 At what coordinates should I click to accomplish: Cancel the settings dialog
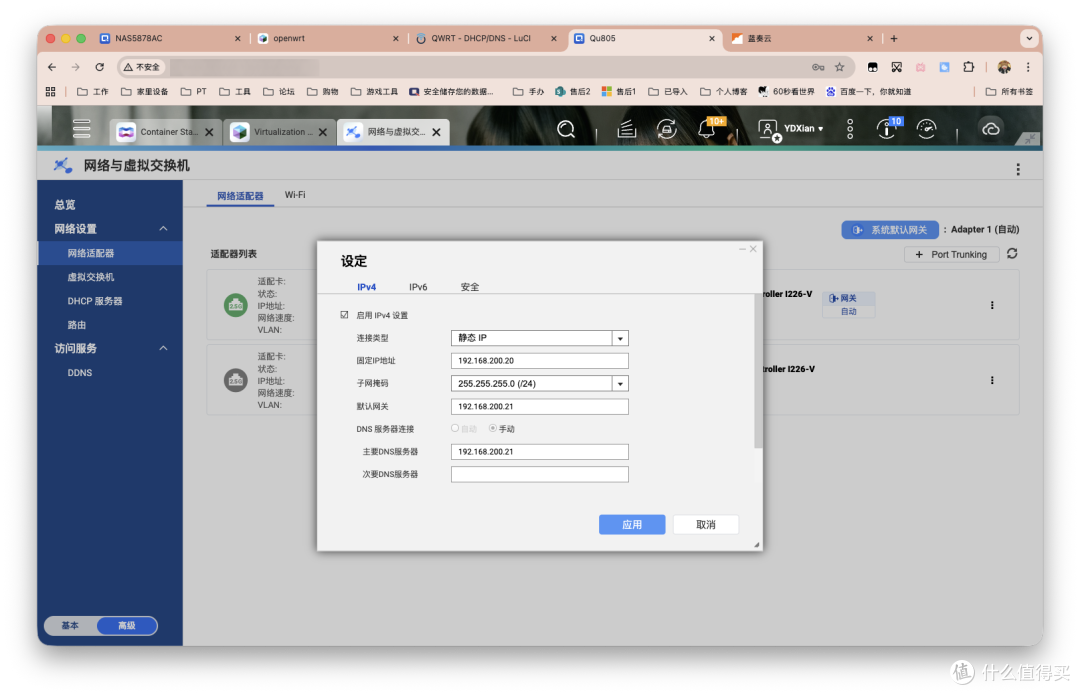[x=705, y=524]
